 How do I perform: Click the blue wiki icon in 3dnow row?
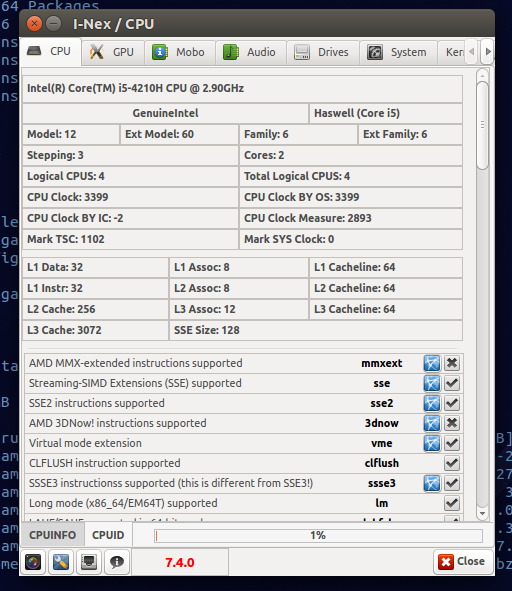[x=432, y=423]
